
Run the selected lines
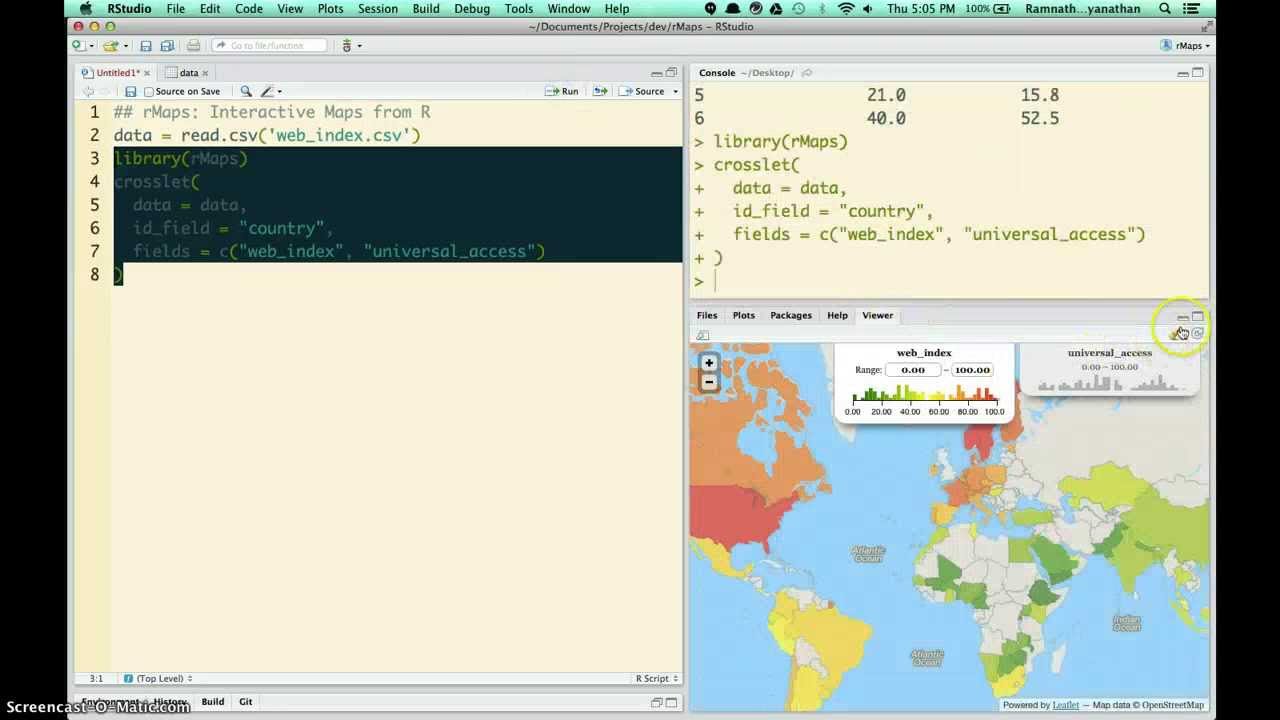click(x=562, y=92)
